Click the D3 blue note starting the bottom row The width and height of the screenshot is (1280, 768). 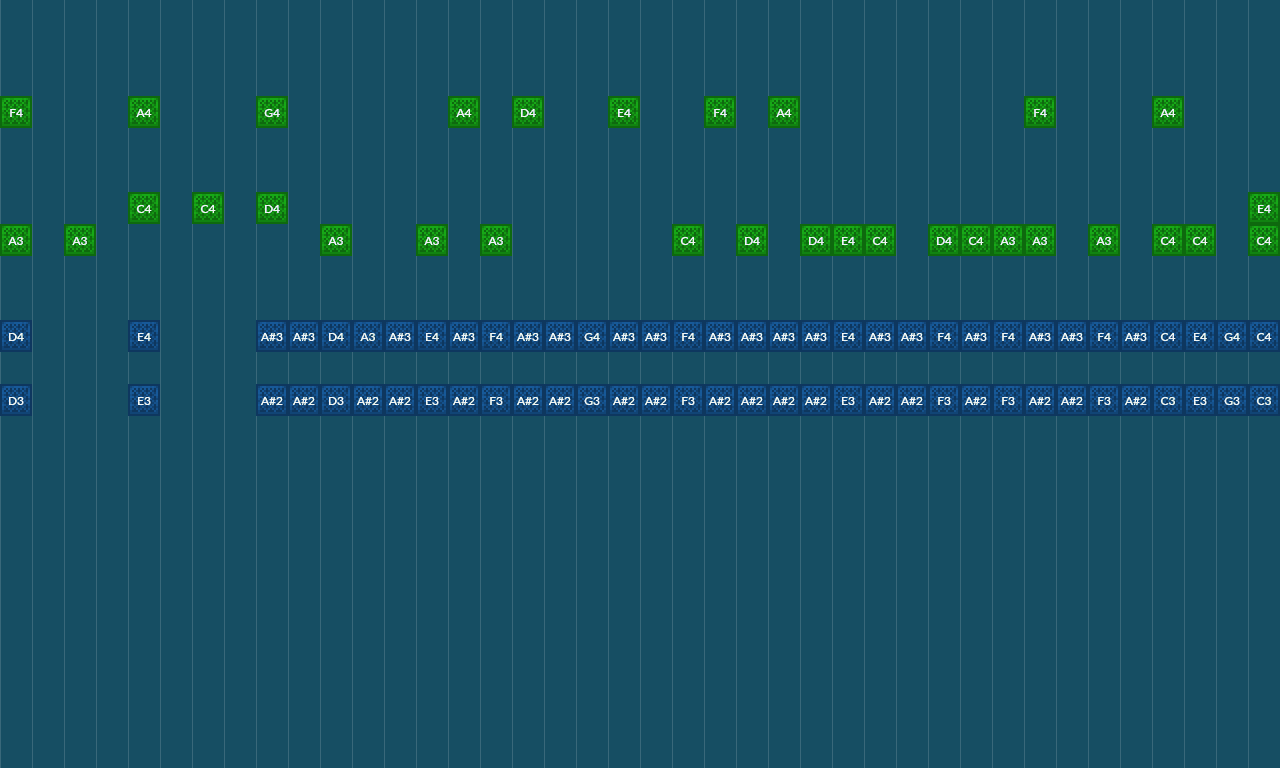pos(15,400)
